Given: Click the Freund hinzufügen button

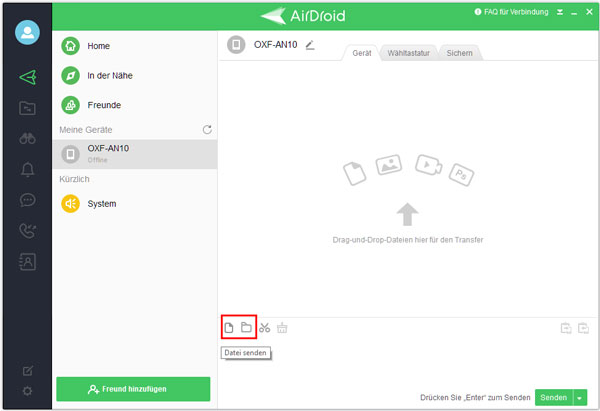Looking at the screenshot, I should (x=133, y=388).
